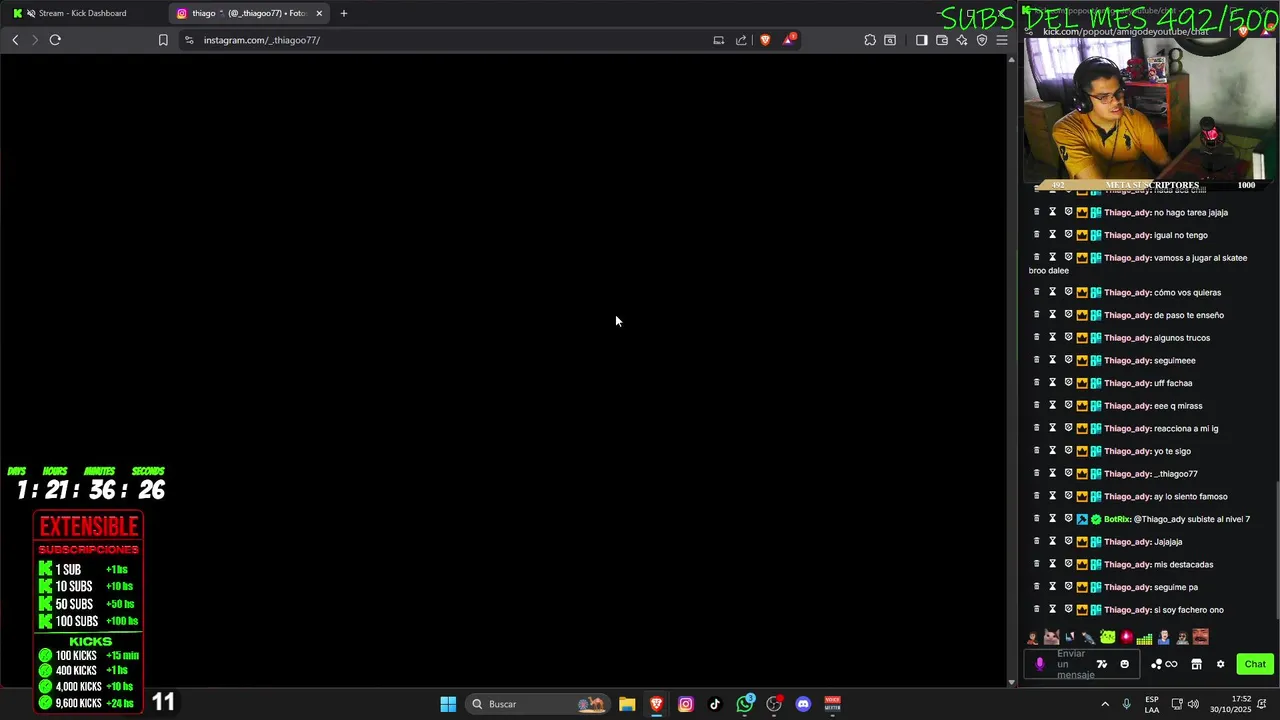Screen dimensions: 1280x720
Task: Open OBS Studio from the taskbar
Action: pos(774,704)
